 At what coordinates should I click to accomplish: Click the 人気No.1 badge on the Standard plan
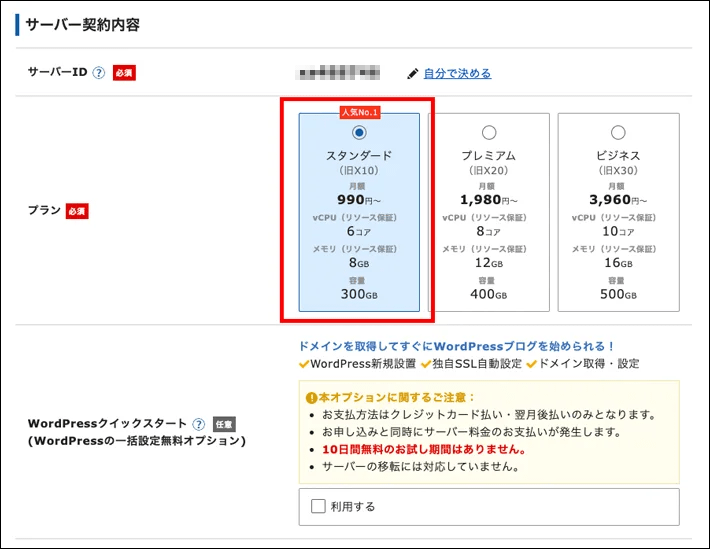pos(360,112)
